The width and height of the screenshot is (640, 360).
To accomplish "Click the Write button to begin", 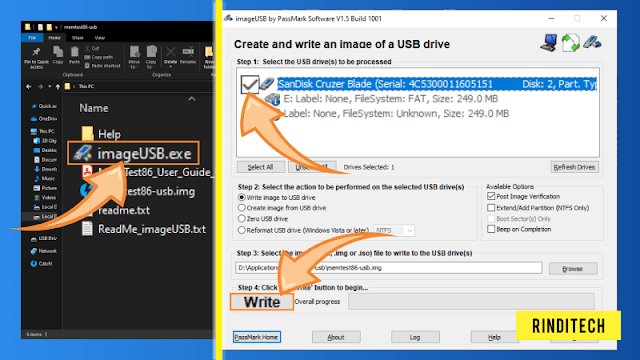I will point(262,302).
